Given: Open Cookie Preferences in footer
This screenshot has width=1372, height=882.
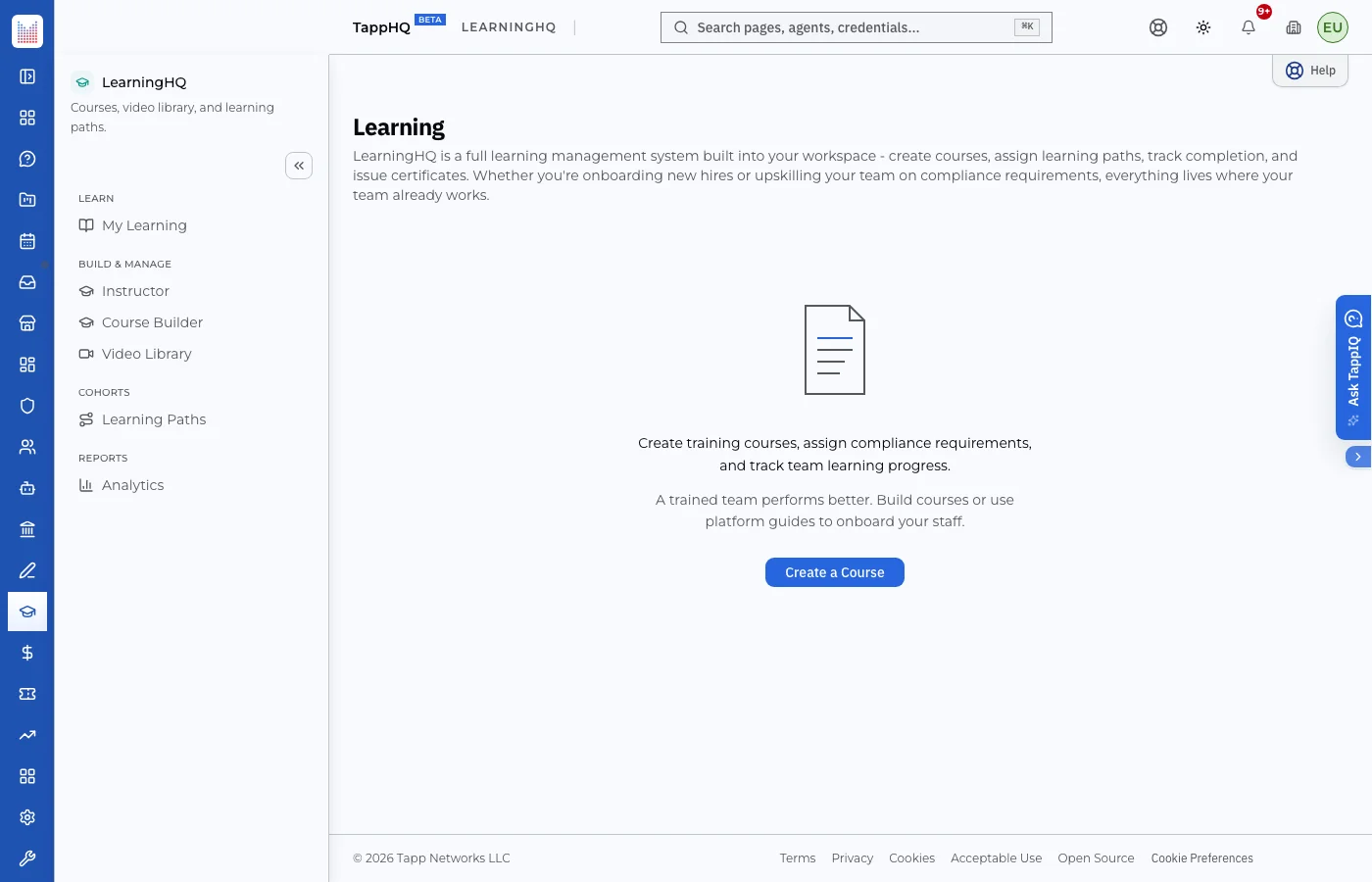Looking at the screenshot, I should point(1202,858).
